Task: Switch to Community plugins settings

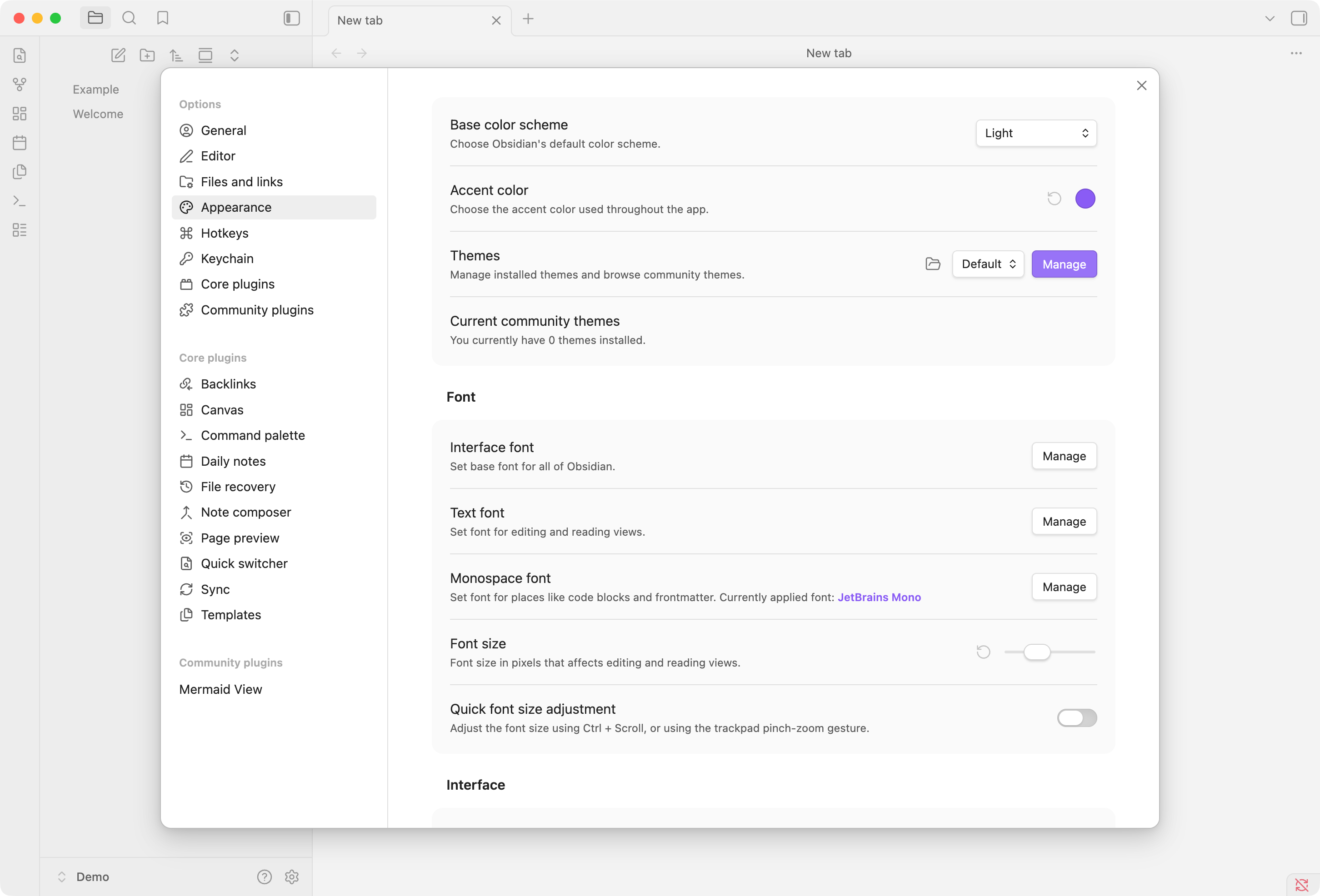Action: pos(257,309)
